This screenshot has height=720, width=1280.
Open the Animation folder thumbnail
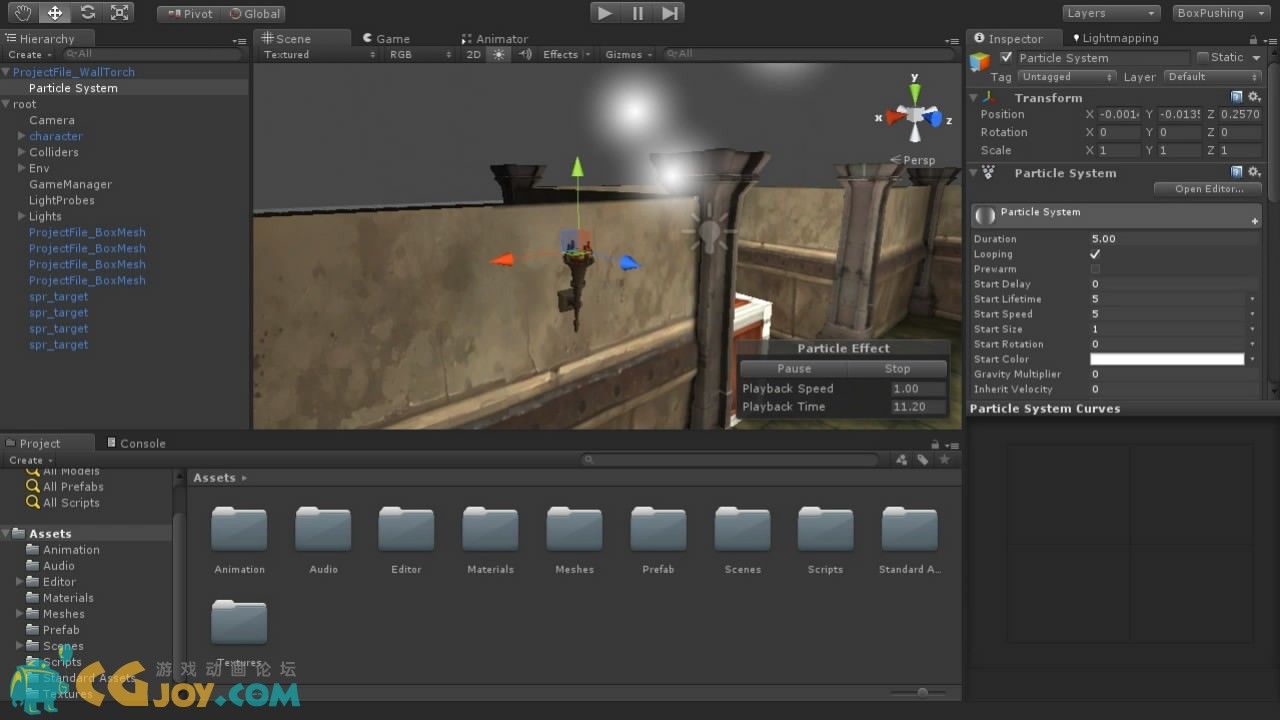[239, 529]
